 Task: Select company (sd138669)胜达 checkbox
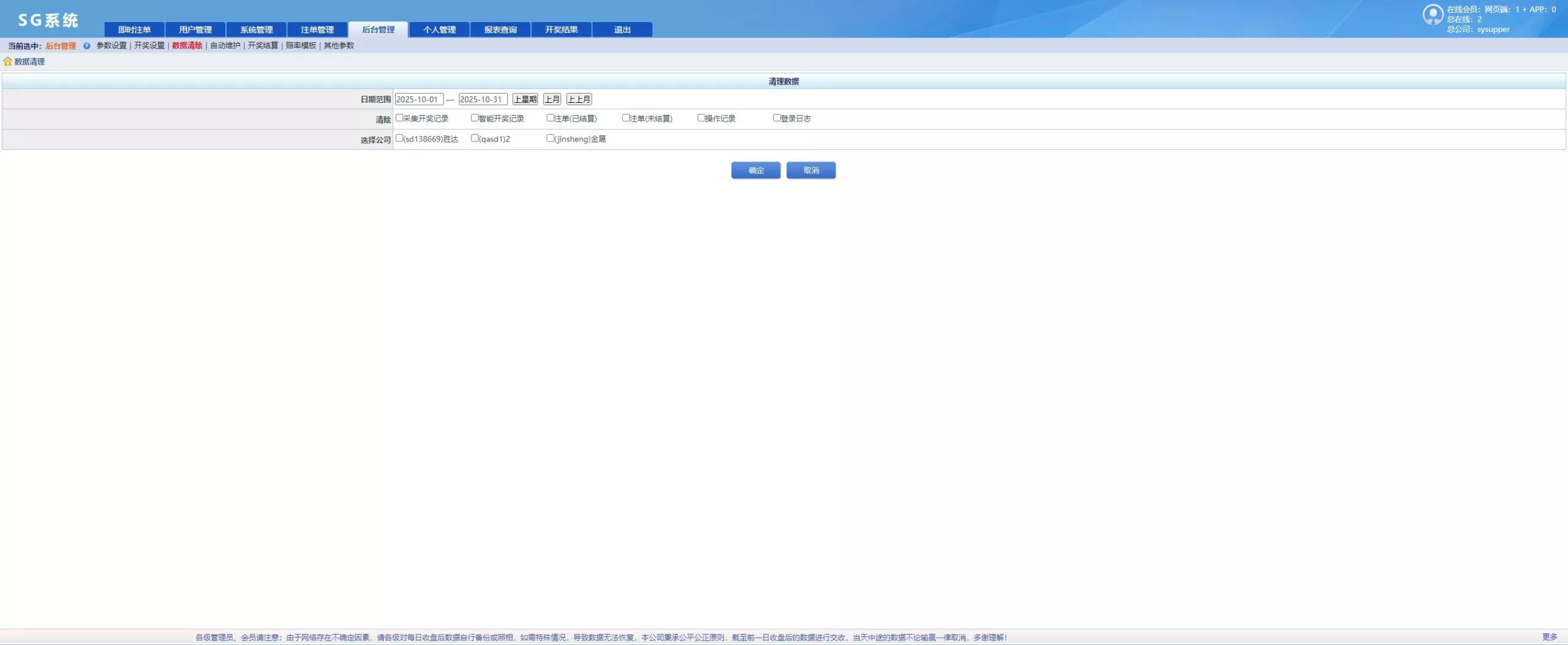pyautogui.click(x=399, y=138)
